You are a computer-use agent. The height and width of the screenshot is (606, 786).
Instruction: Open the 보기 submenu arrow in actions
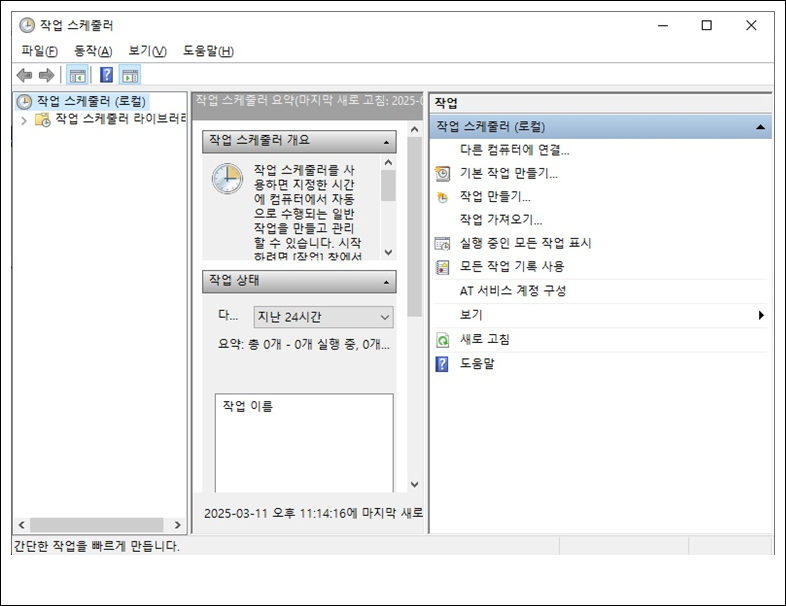pos(761,315)
